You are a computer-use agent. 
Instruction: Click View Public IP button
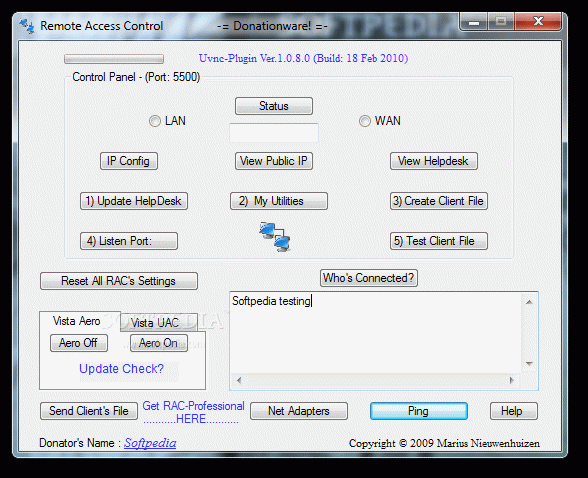(274, 161)
